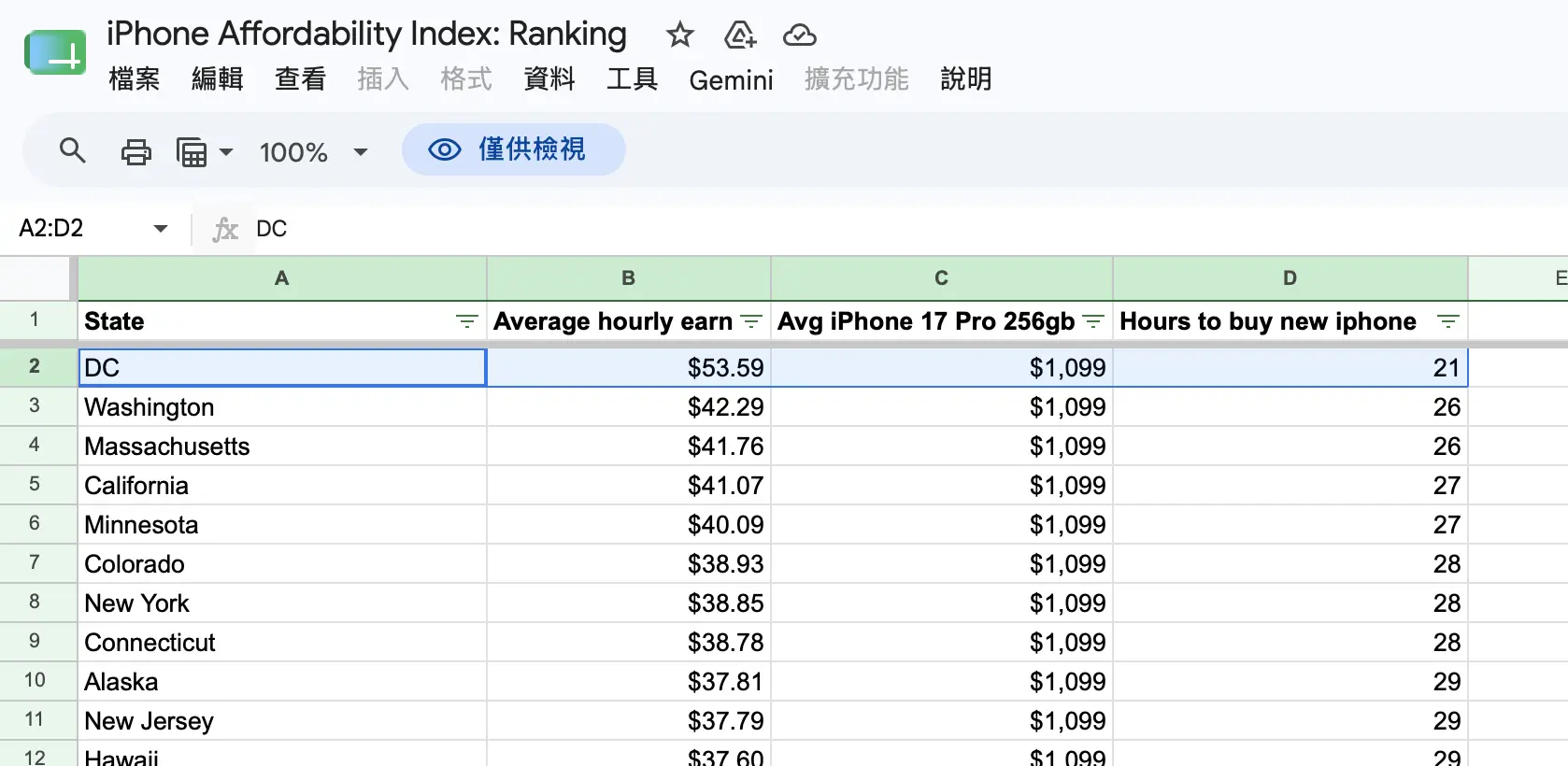
Task: Select column B header
Action: (x=629, y=278)
